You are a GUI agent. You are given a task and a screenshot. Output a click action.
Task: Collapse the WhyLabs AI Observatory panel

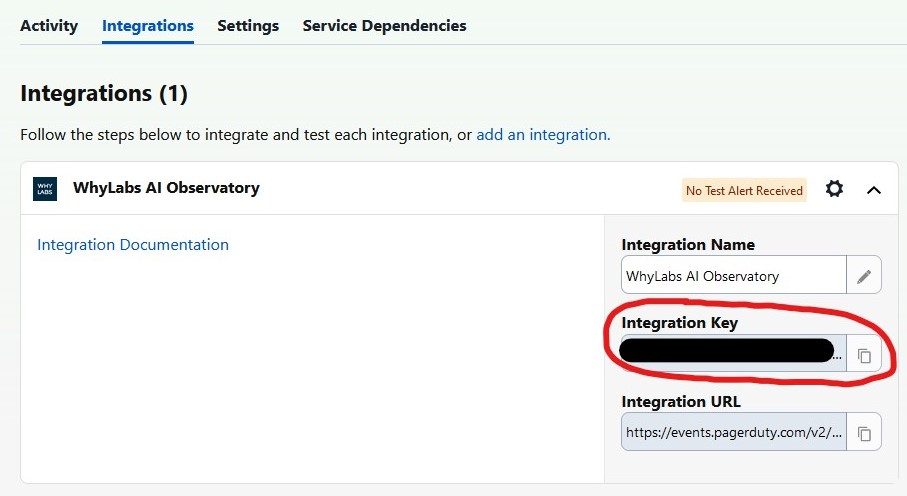(x=874, y=190)
